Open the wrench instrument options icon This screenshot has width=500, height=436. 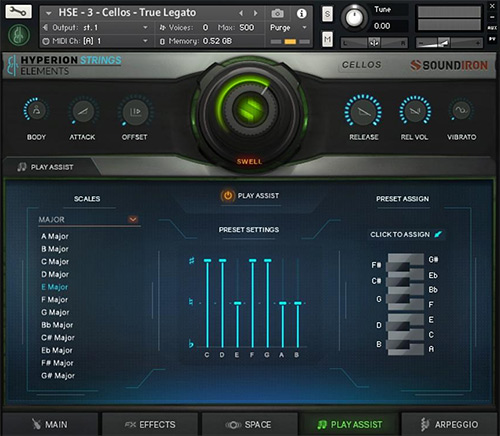[19, 12]
